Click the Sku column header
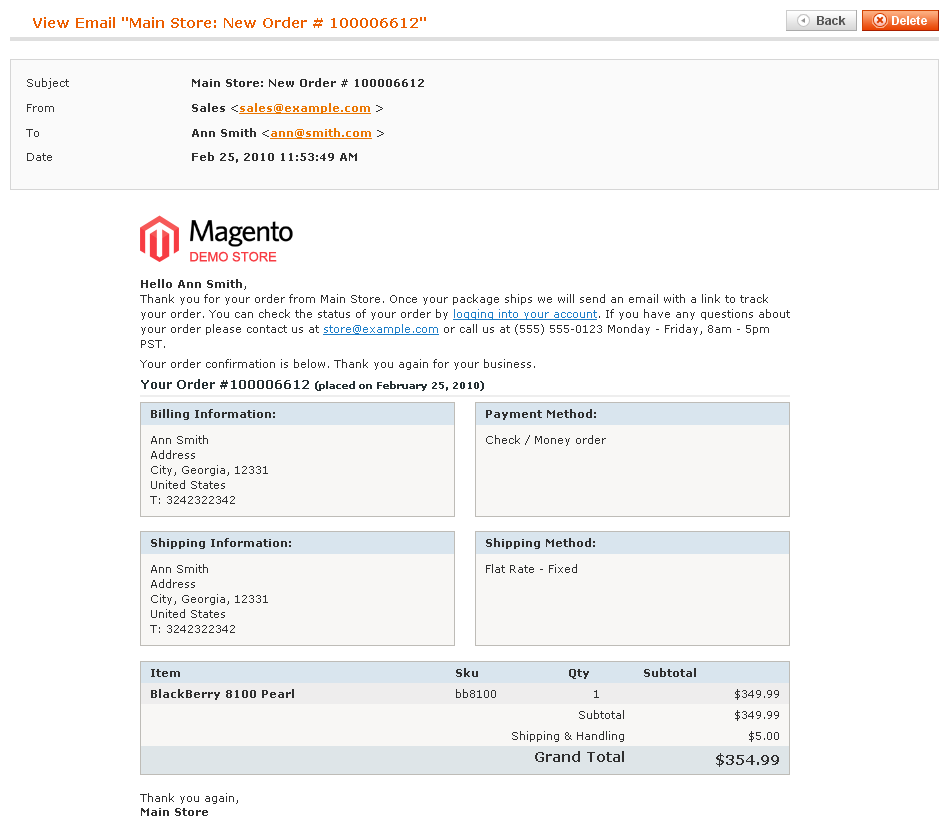The width and height of the screenshot is (948, 826). (x=467, y=673)
